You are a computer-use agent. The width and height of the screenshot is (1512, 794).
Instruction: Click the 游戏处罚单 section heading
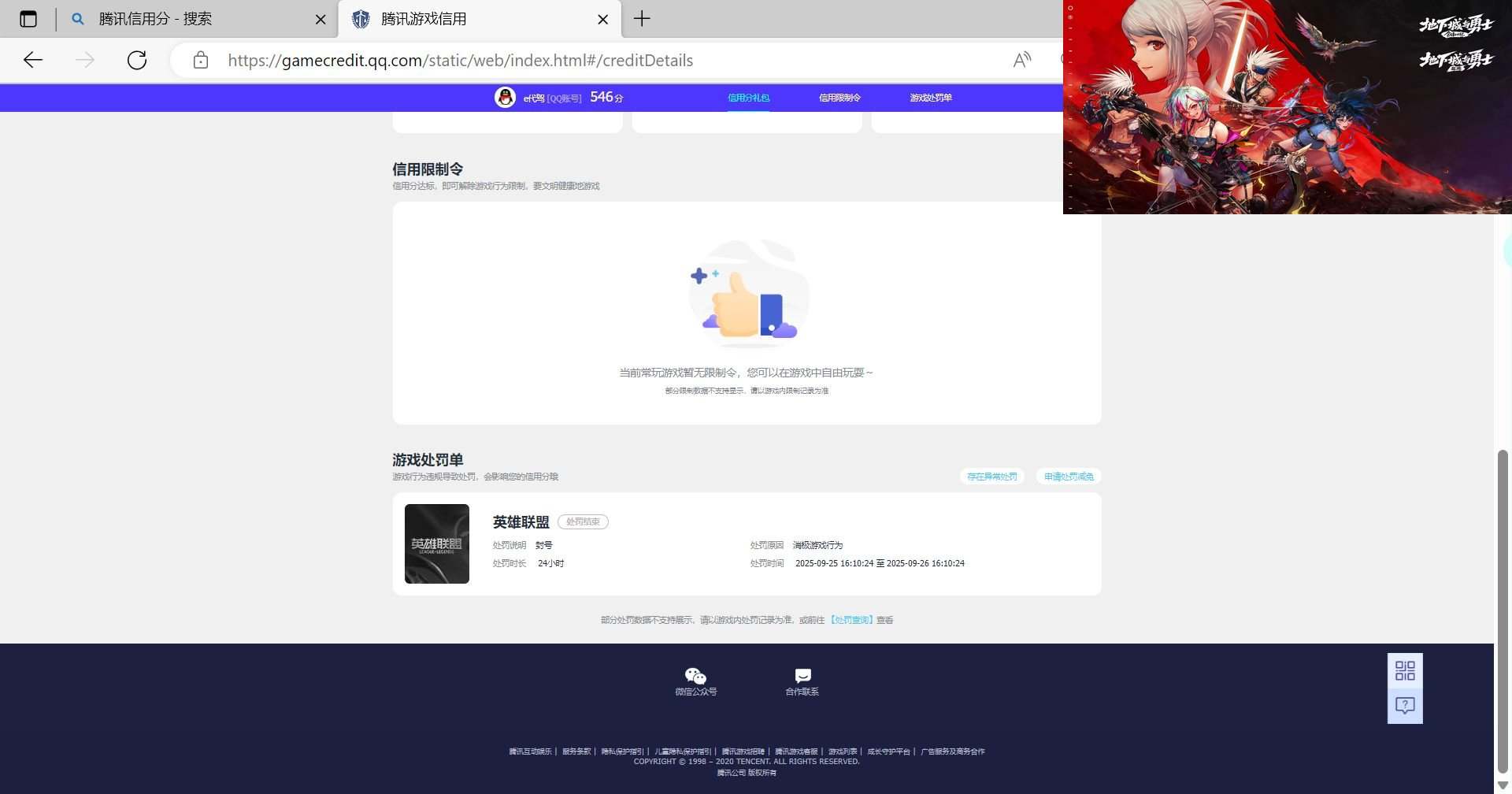(428, 460)
